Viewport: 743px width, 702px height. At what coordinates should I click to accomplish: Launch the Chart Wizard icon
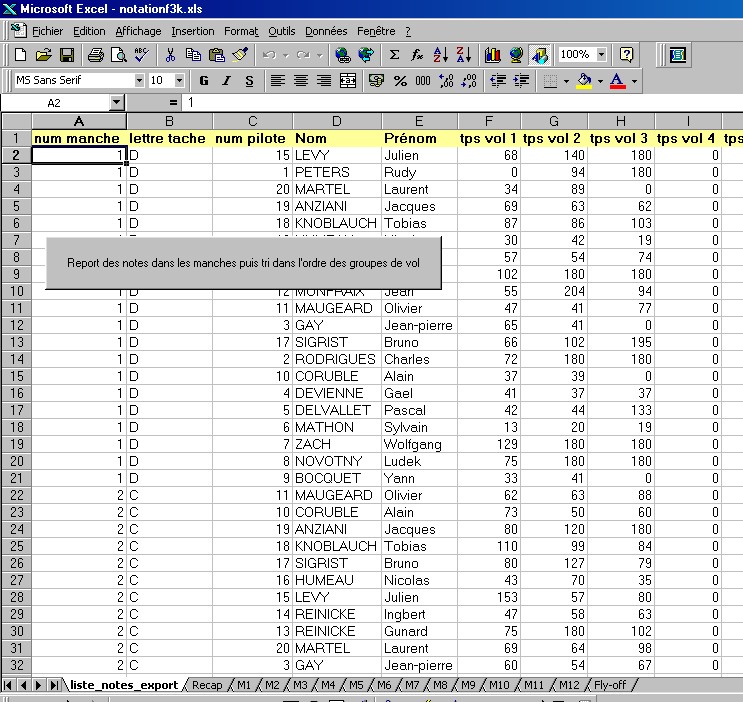click(492, 55)
